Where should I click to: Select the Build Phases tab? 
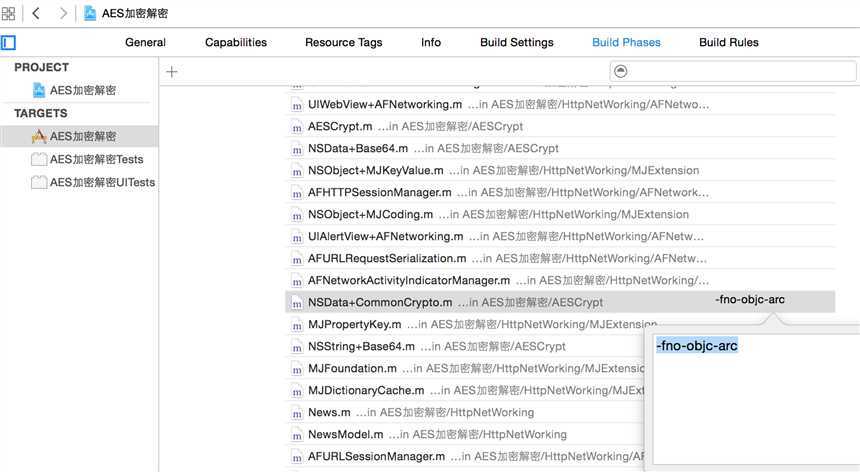click(x=626, y=42)
